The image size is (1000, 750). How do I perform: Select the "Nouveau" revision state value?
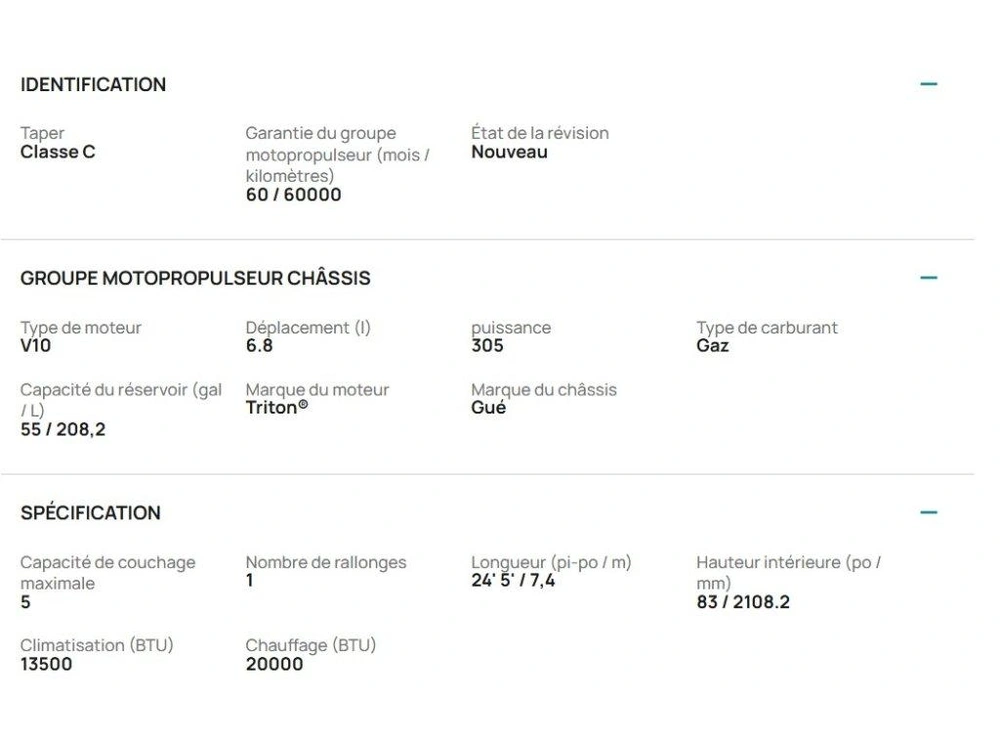[509, 152]
